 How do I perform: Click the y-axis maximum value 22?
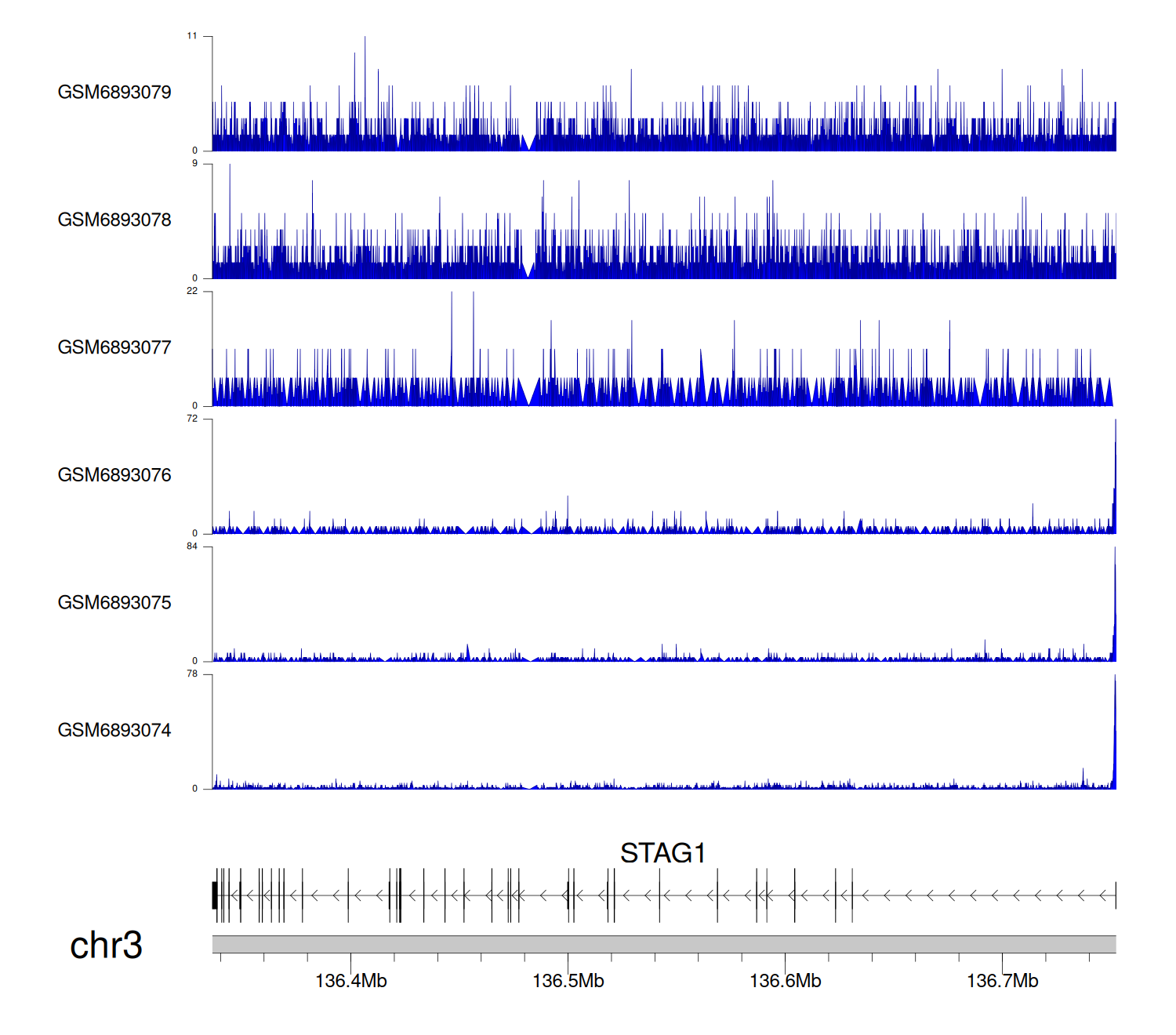pos(192,291)
